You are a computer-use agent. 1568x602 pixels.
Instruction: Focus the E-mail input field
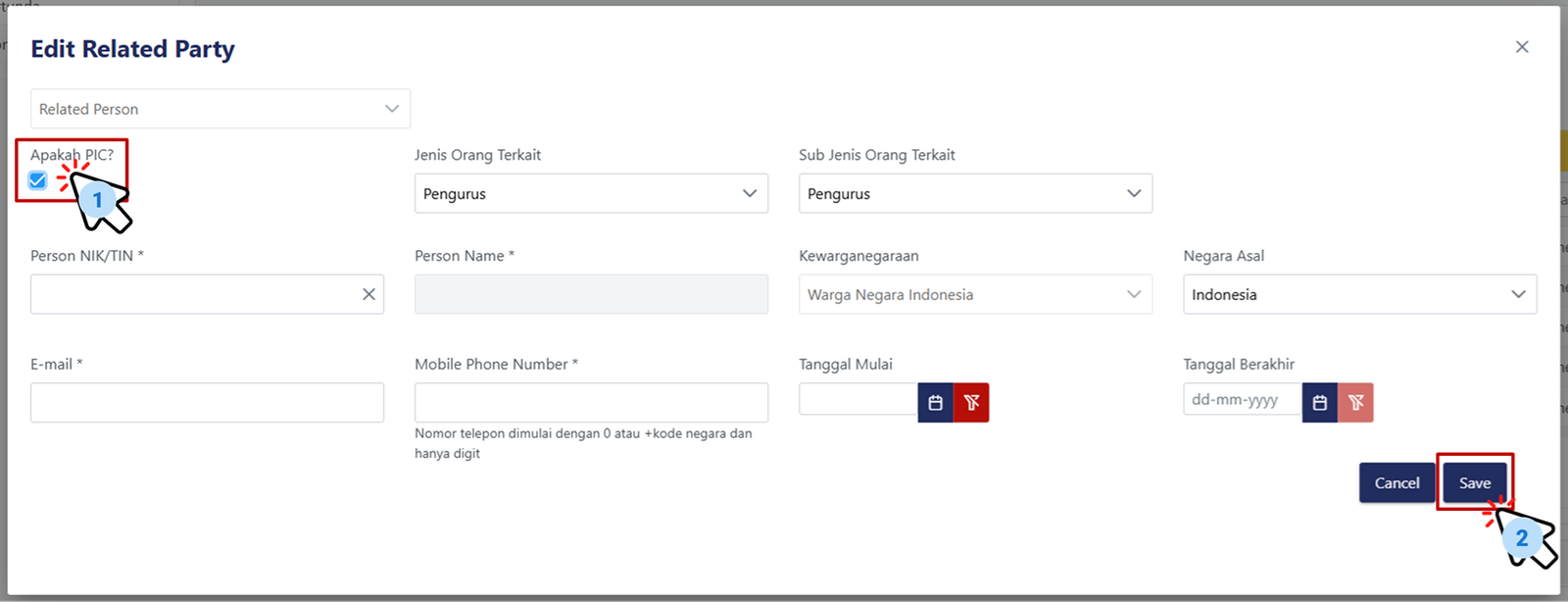[207, 403]
